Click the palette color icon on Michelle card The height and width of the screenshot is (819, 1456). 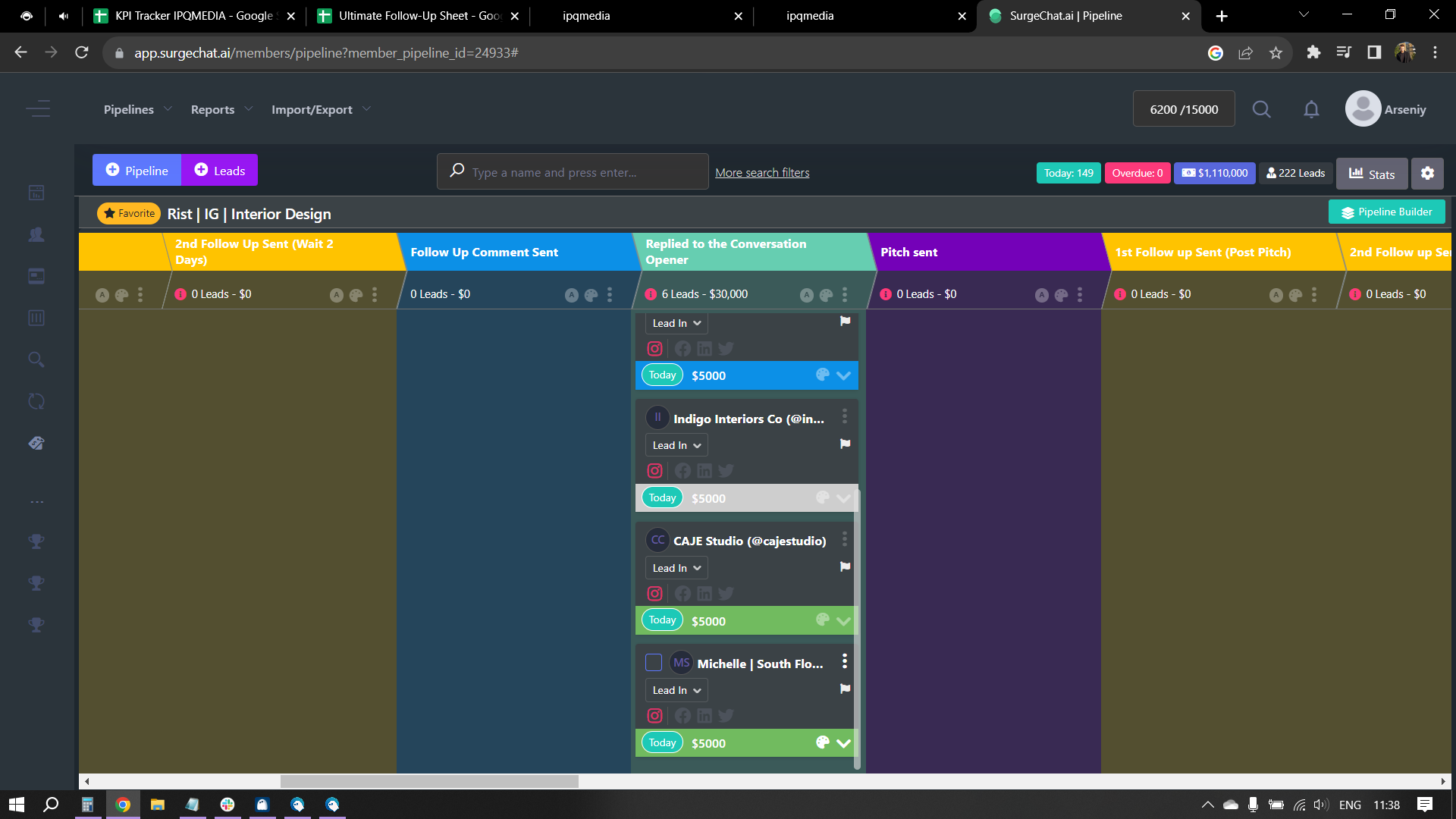point(822,742)
